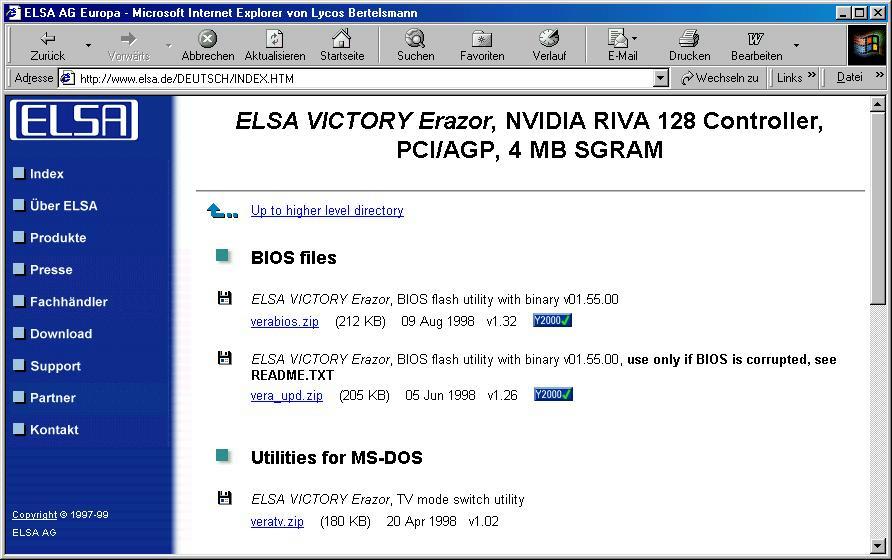Click the page icon in address bar

click(68, 79)
